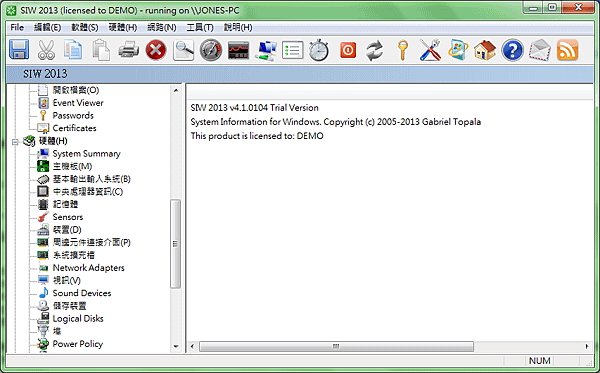Select Passwords in the tree
Screen dimensions: 600x373
pos(73,115)
